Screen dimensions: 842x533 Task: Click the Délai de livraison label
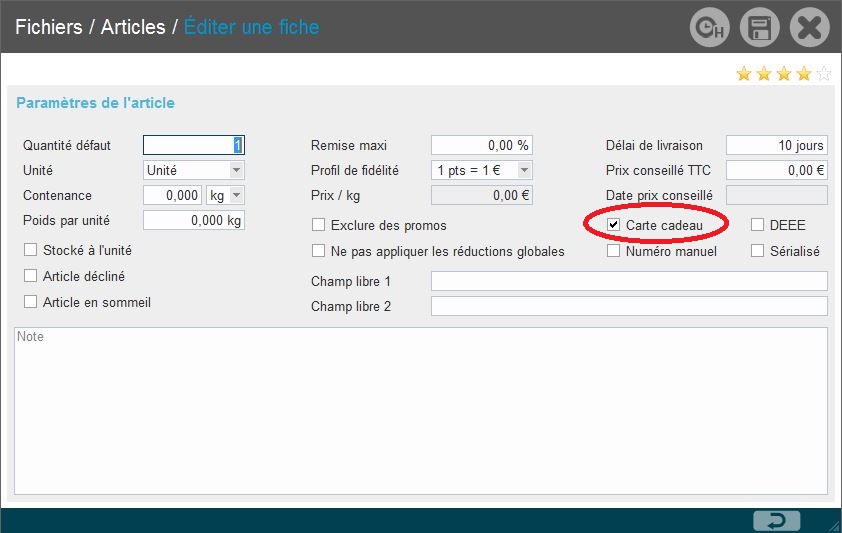pyautogui.click(x=654, y=145)
